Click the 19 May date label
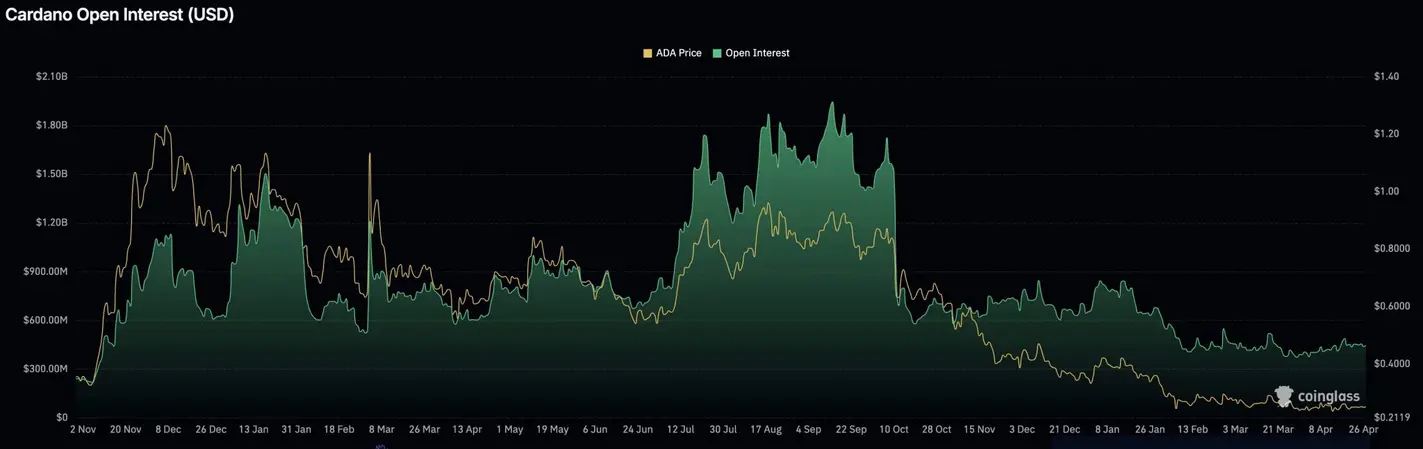This screenshot has height=449, width=1423. click(x=551, y=430)
